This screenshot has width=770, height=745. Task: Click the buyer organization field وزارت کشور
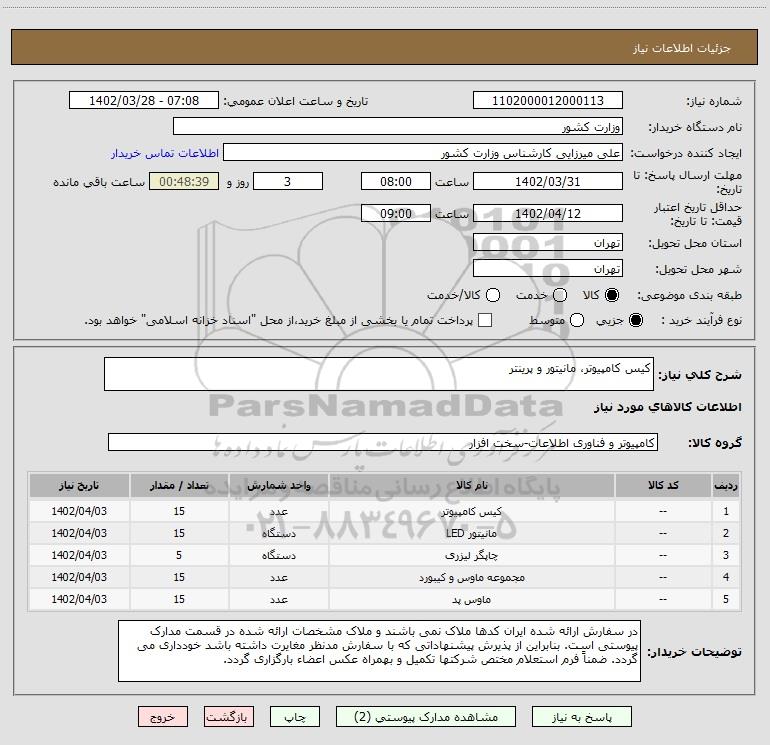point(398,126)
